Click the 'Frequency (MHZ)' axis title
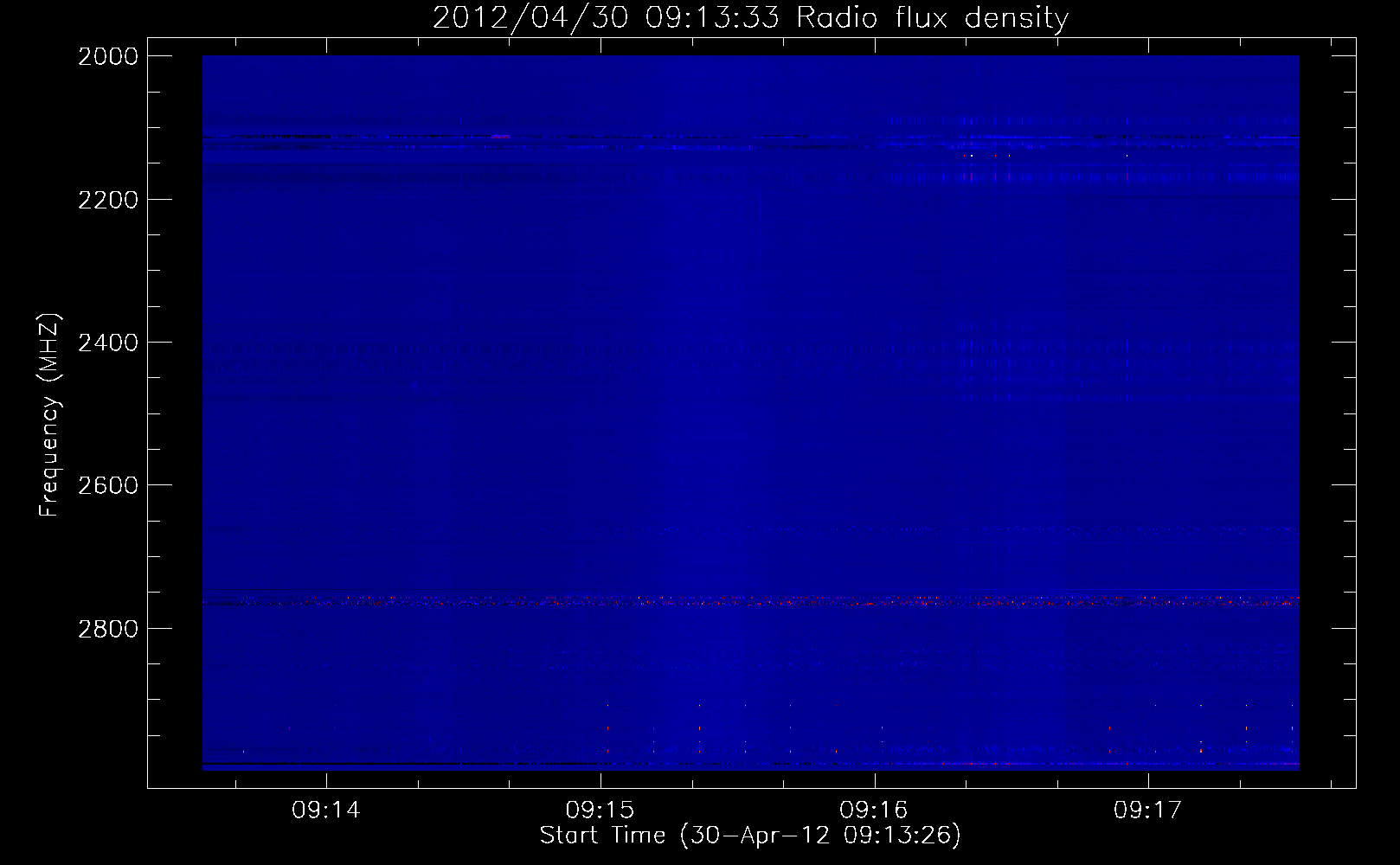1400x865 pixels. (50, 415)
